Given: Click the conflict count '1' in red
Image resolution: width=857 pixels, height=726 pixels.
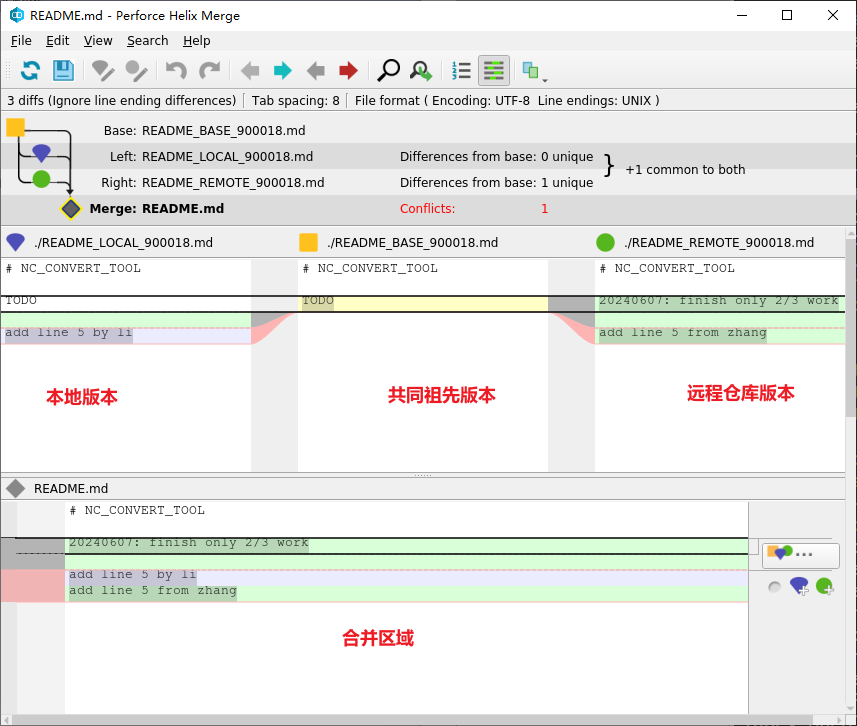Looking at the screenshot, I should 544,209.
